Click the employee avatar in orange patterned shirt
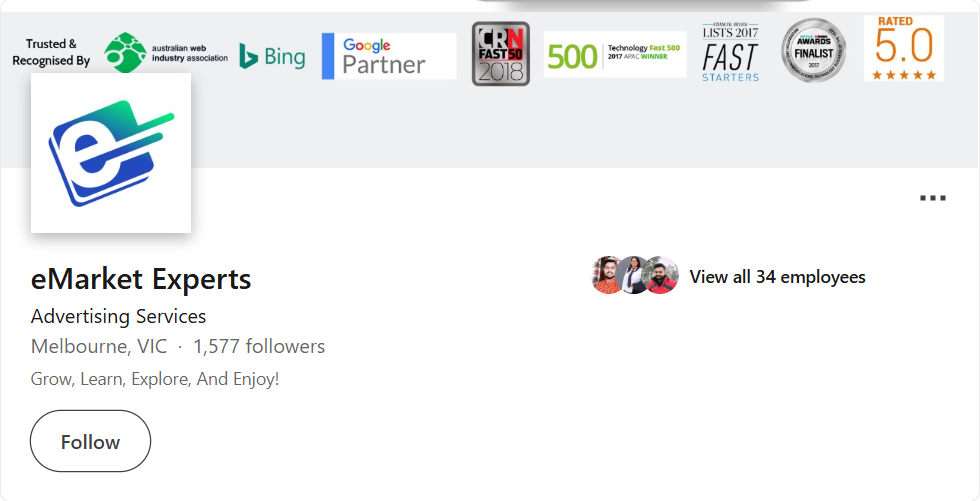Screen dimensions: 980x501 click(x=608, y=275)
